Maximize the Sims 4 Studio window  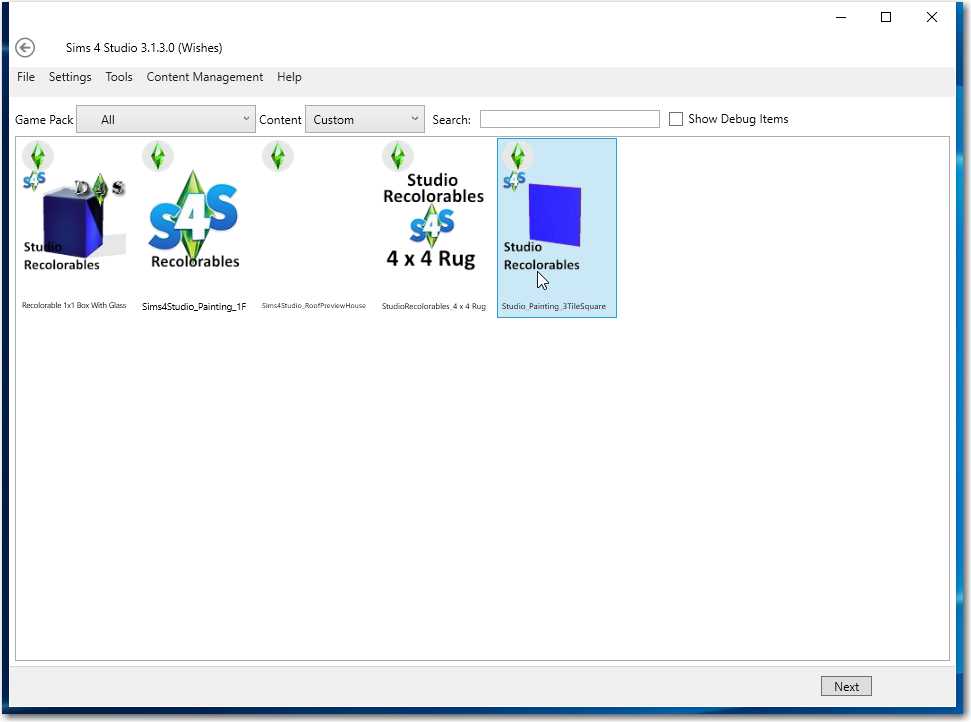coord(886,17)
